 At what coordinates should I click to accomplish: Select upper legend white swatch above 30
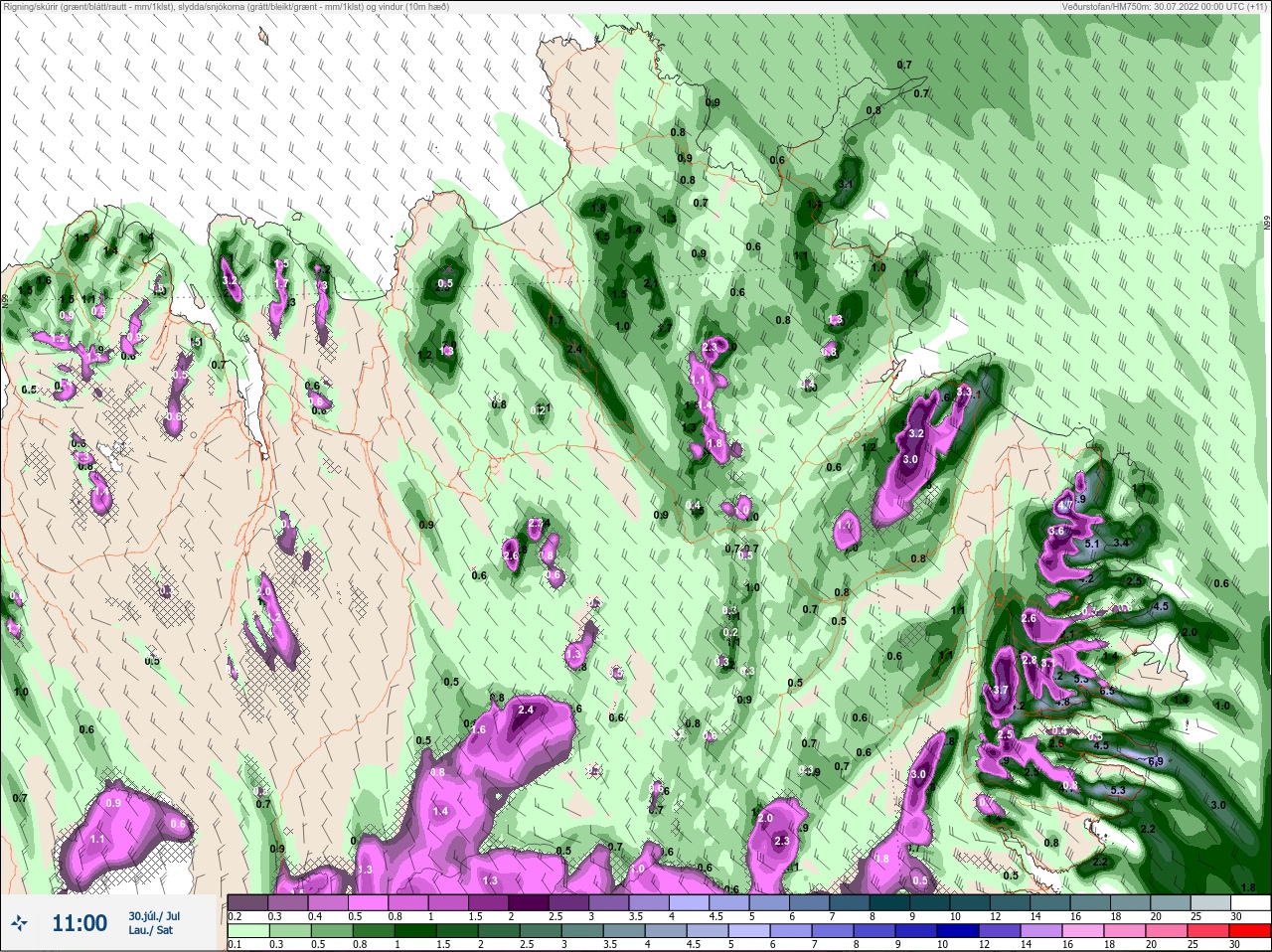point(1249,902)
